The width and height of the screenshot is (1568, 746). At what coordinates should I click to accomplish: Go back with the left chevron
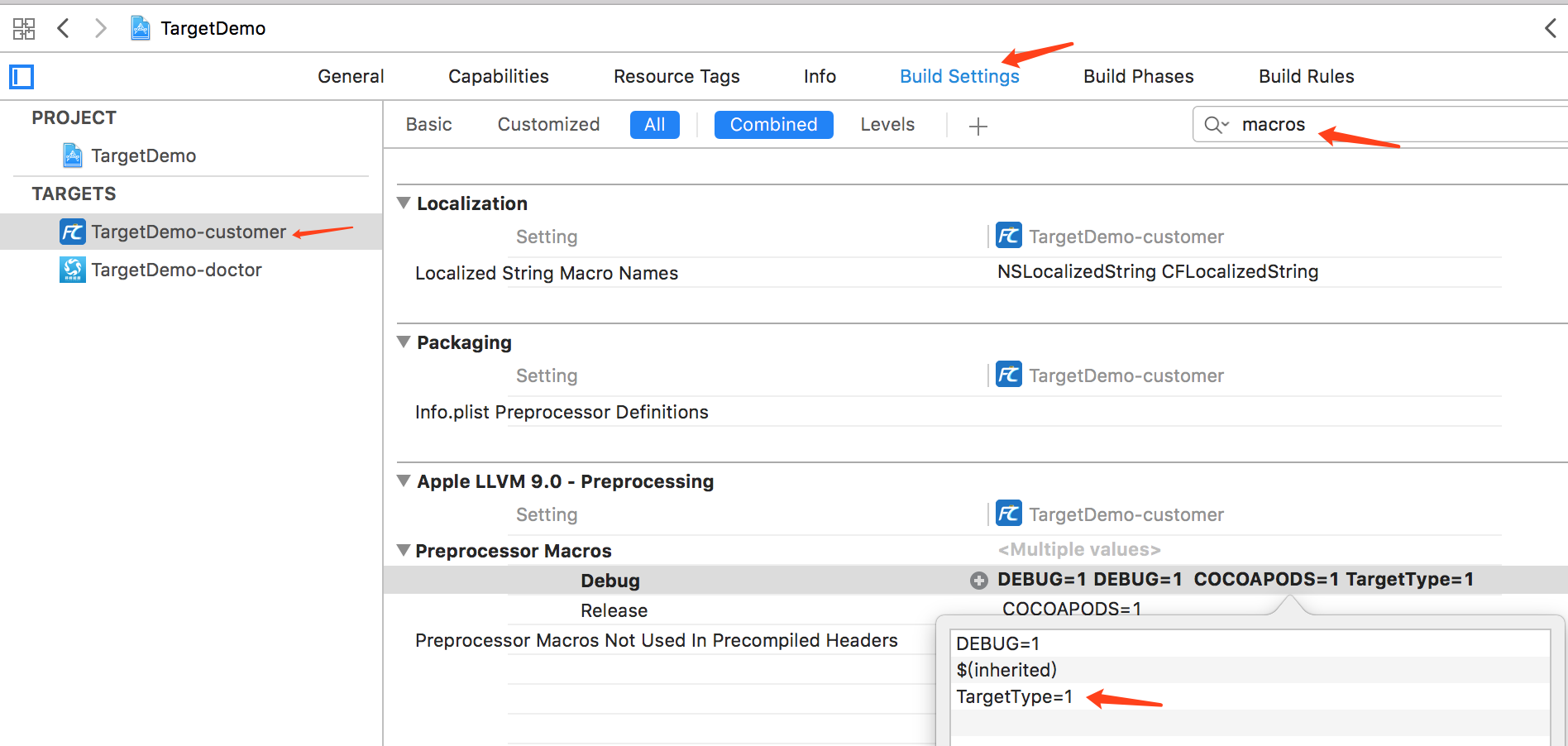tap(63, 28)
